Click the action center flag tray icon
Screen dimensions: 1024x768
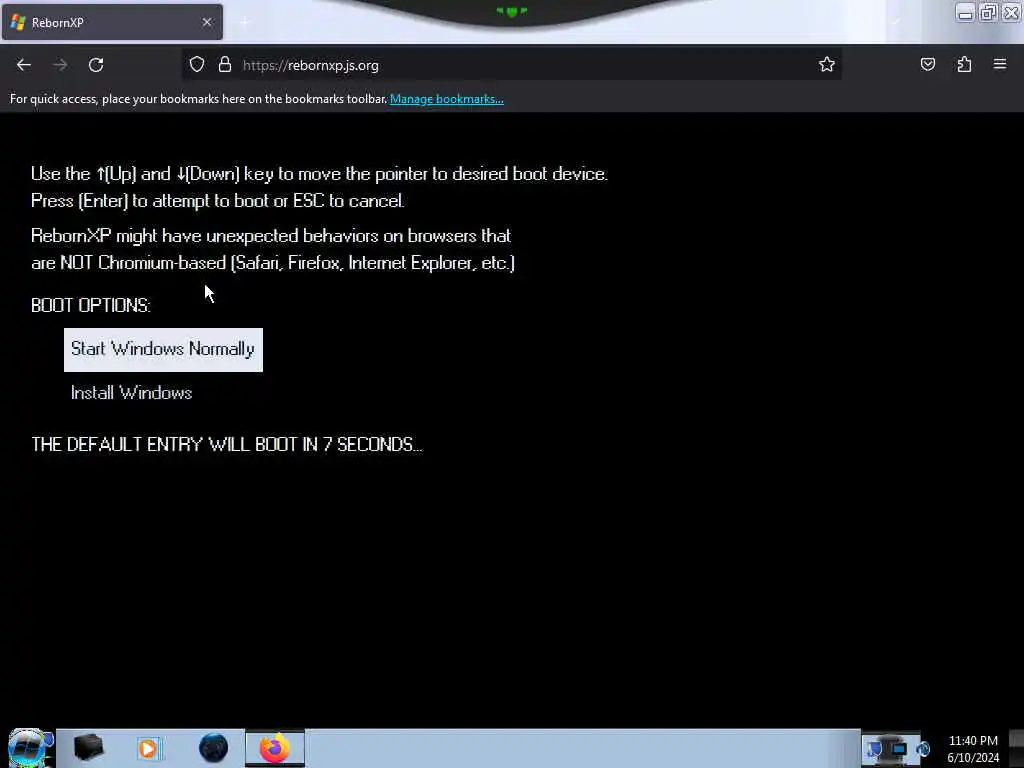tap(874, 749)
